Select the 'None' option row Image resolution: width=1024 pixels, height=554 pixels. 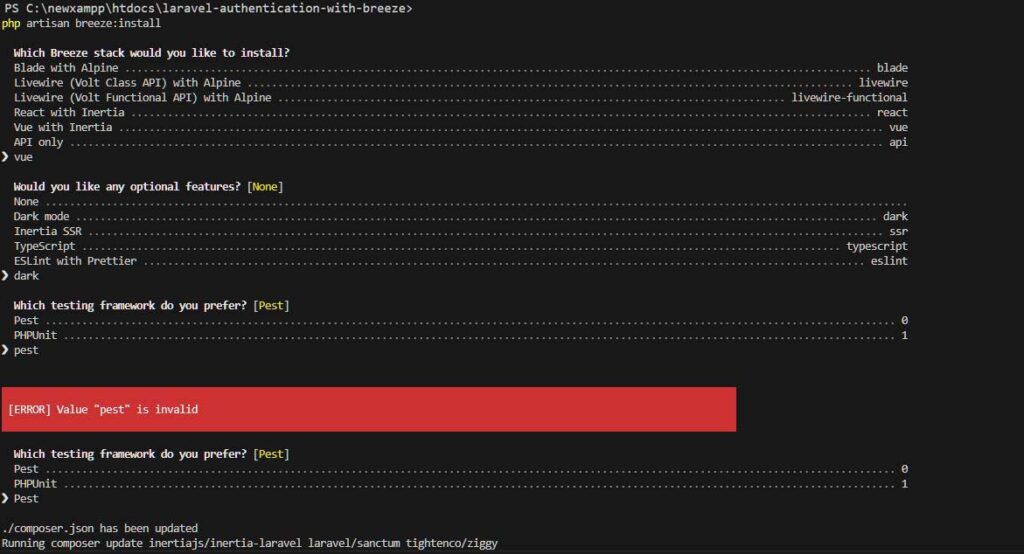click(x=460, y=202)
